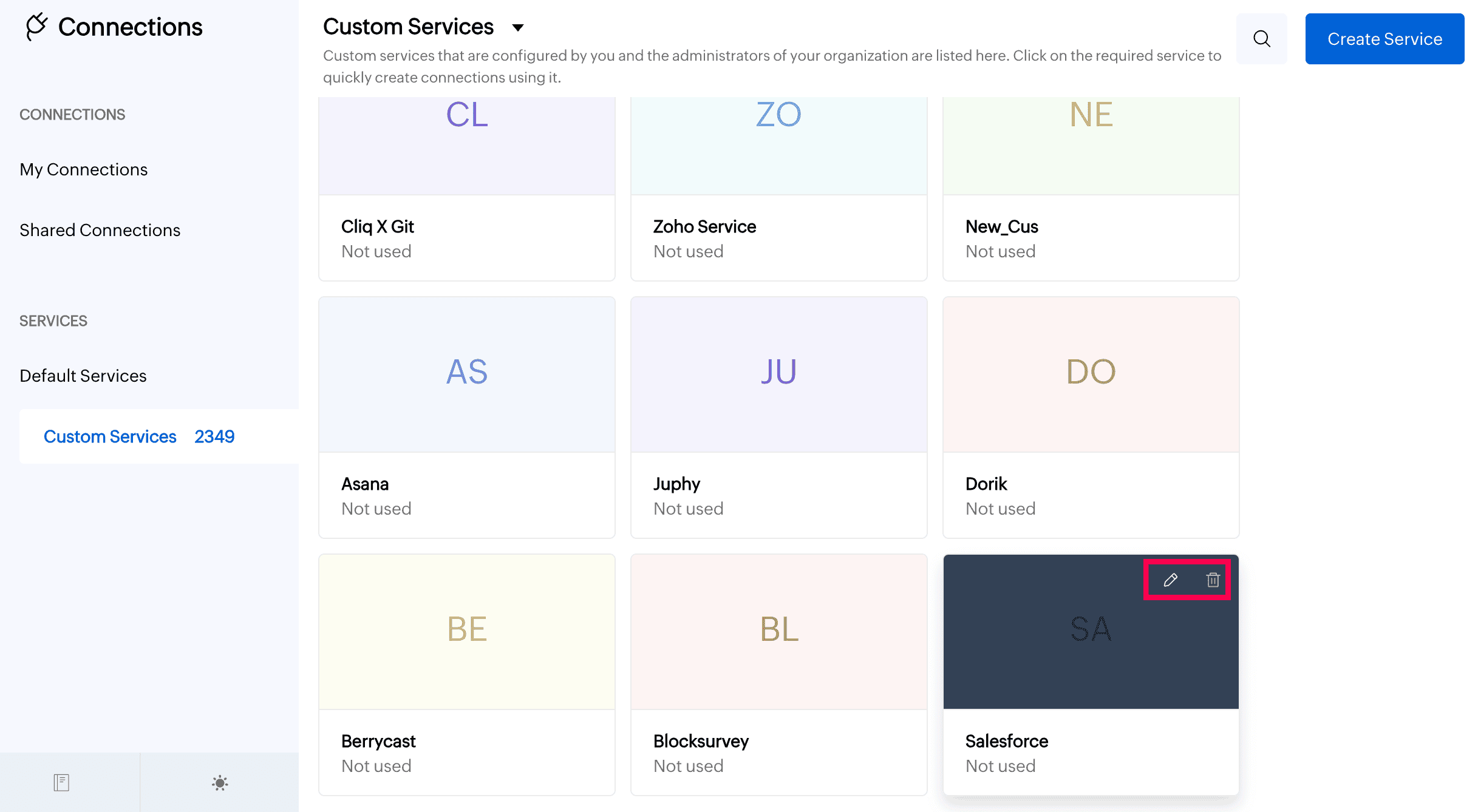This screenshot has height=812, width=1478.
Task: Open the Asana service card thumbnail
Action: [466, 374]
